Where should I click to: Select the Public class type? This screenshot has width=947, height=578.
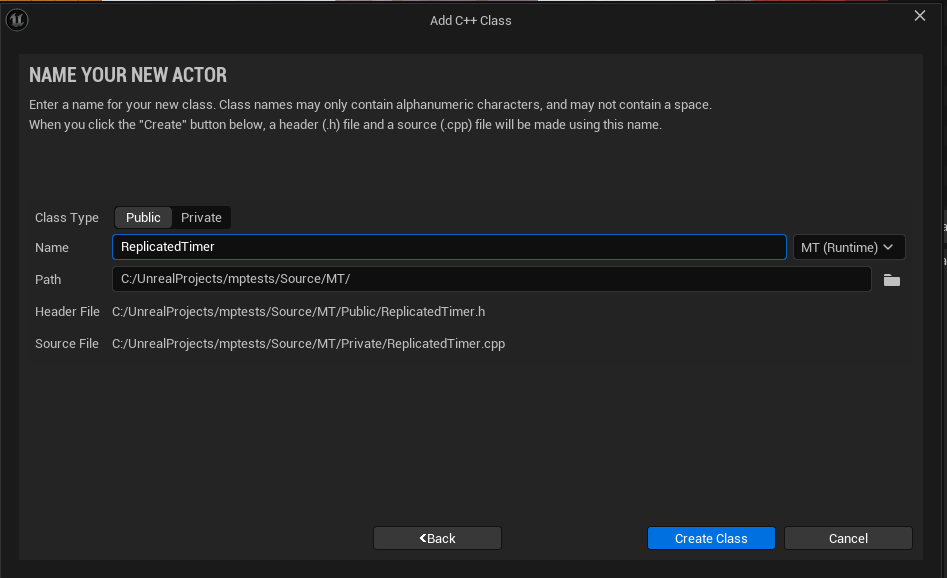point(143,217)
